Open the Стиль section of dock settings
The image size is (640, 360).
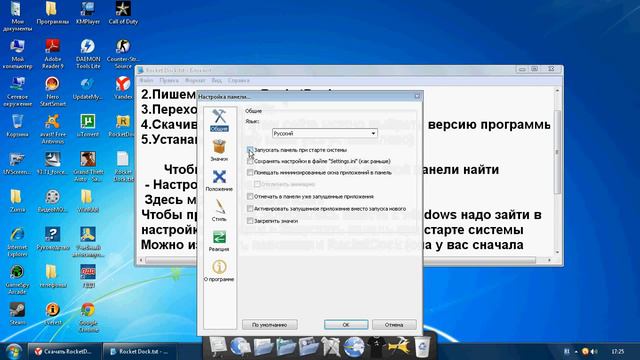219,210
